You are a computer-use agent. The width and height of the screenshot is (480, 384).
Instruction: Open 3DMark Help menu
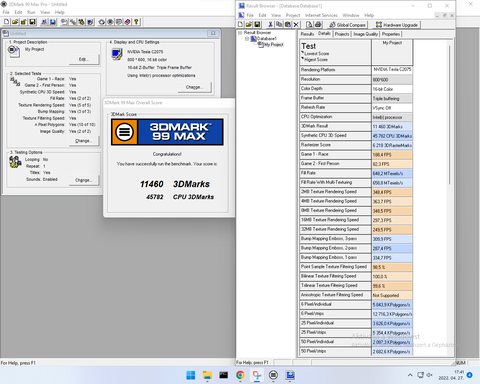(60, 12)
